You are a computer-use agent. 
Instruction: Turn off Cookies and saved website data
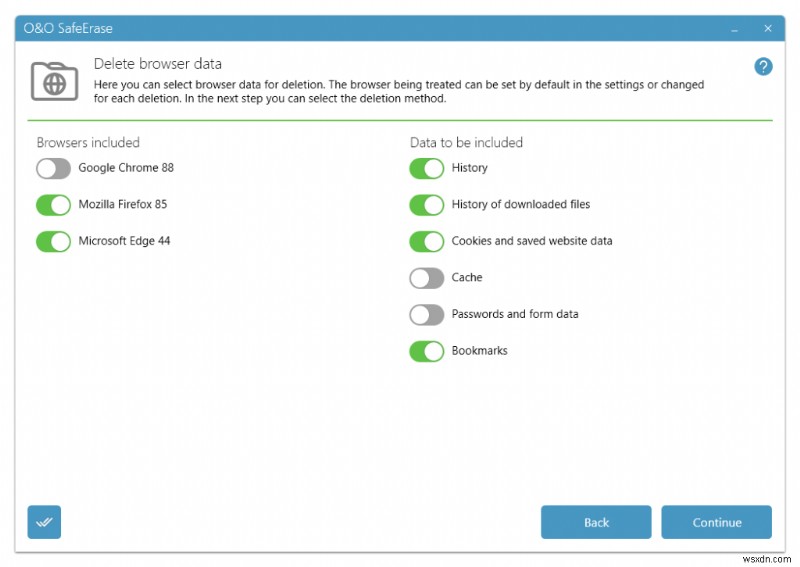(427, 241)
